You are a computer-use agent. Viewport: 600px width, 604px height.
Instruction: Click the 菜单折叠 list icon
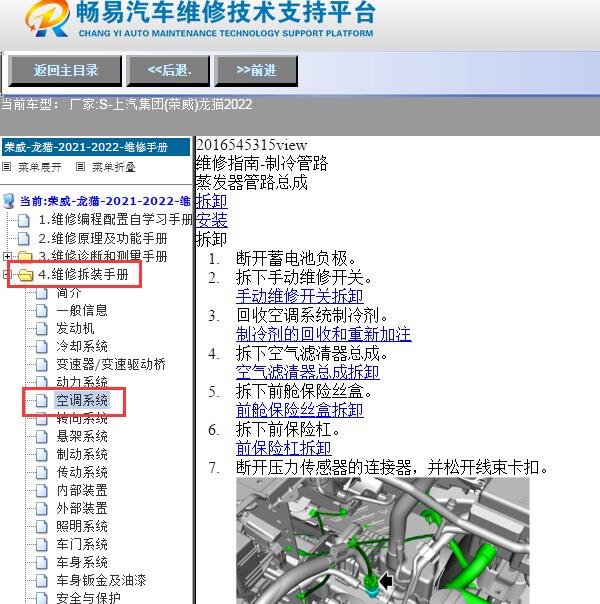pos(80,167)
